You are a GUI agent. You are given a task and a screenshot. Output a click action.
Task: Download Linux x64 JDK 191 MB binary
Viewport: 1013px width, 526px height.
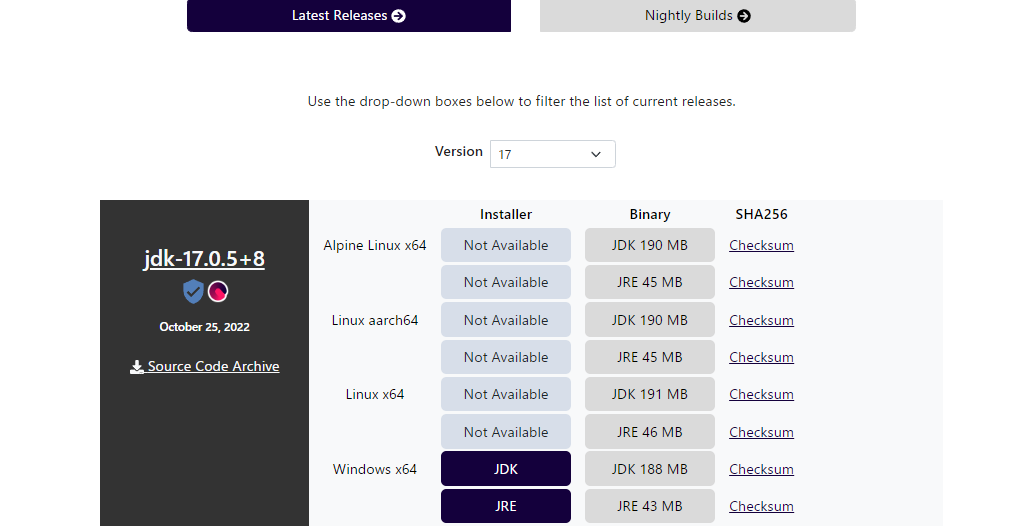649,394
